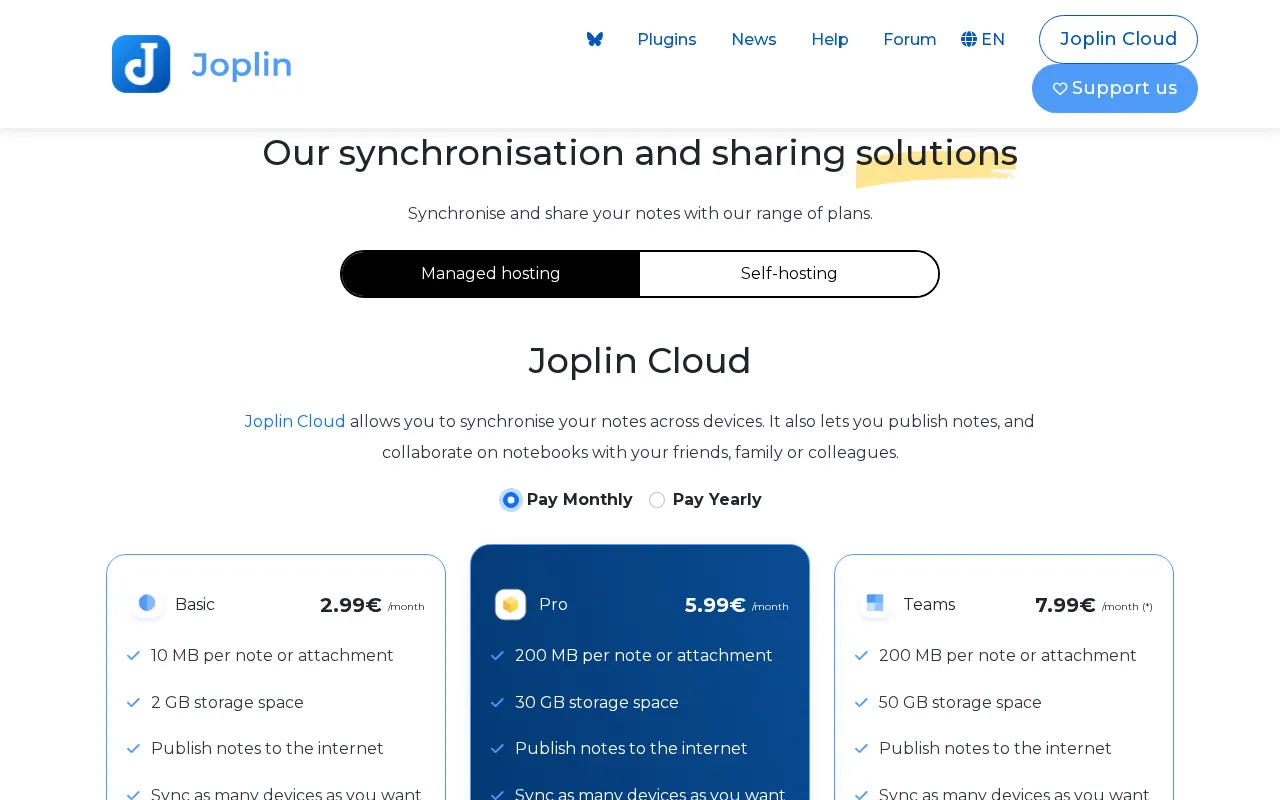Open the Plugins menu item
Screen dimensions: 1280x800
(x=667, y=39)
